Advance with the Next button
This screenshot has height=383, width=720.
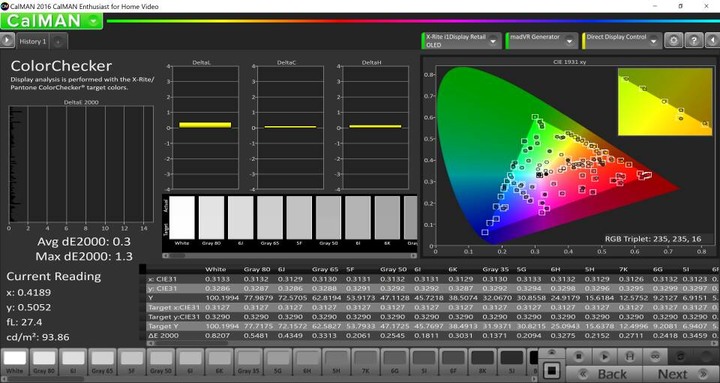pyautogui.click(x=681, y=374)
